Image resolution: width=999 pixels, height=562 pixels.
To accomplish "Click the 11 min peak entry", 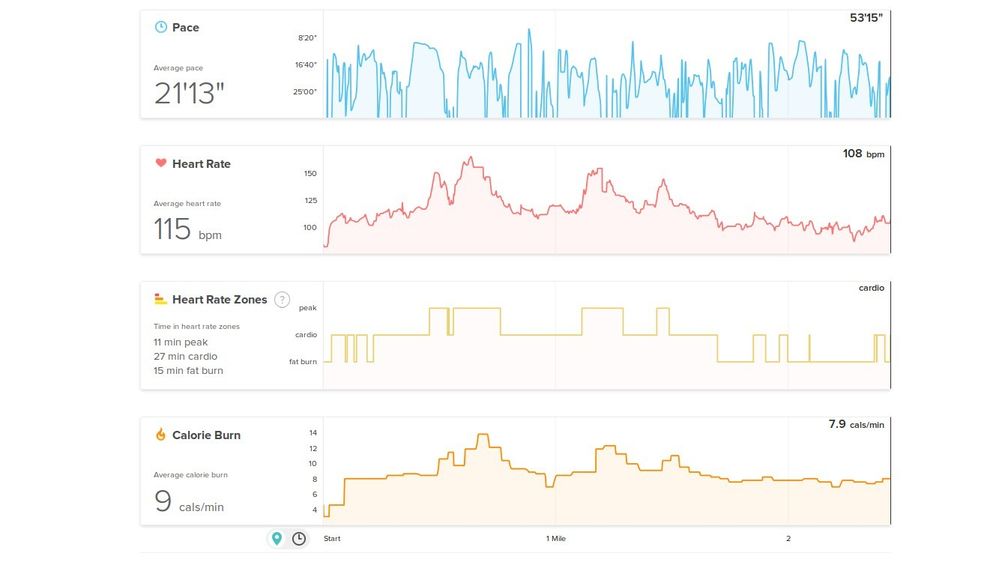I will pyautogui.click(x=180, y=342).
